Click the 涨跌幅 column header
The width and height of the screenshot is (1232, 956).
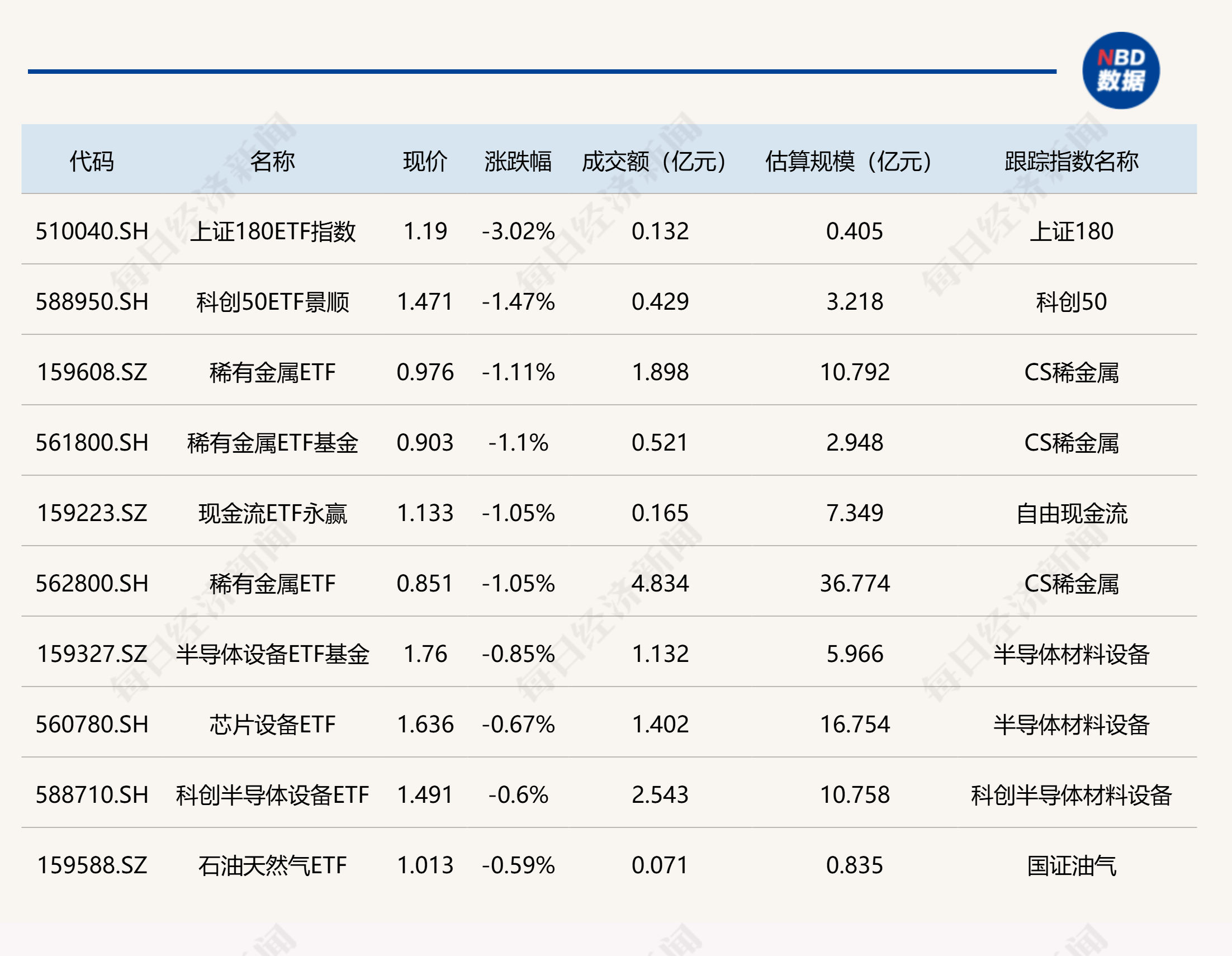518,162
